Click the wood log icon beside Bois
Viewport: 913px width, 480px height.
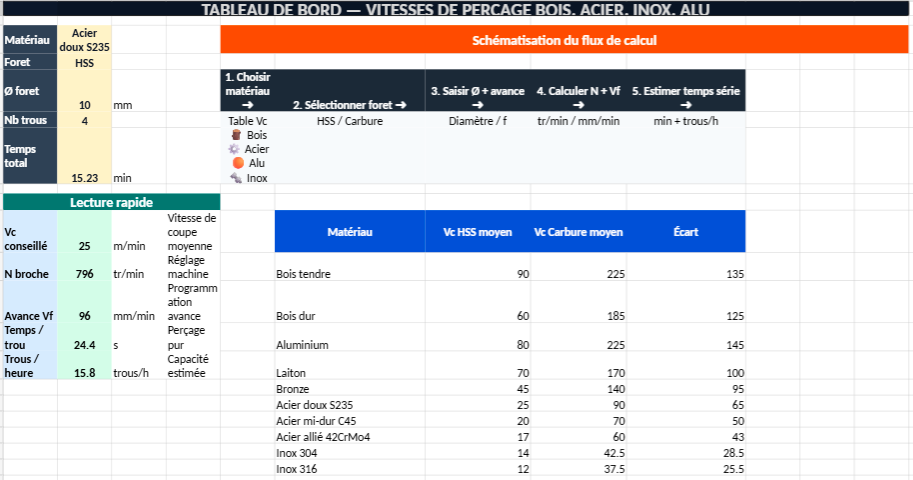point(236,135)
